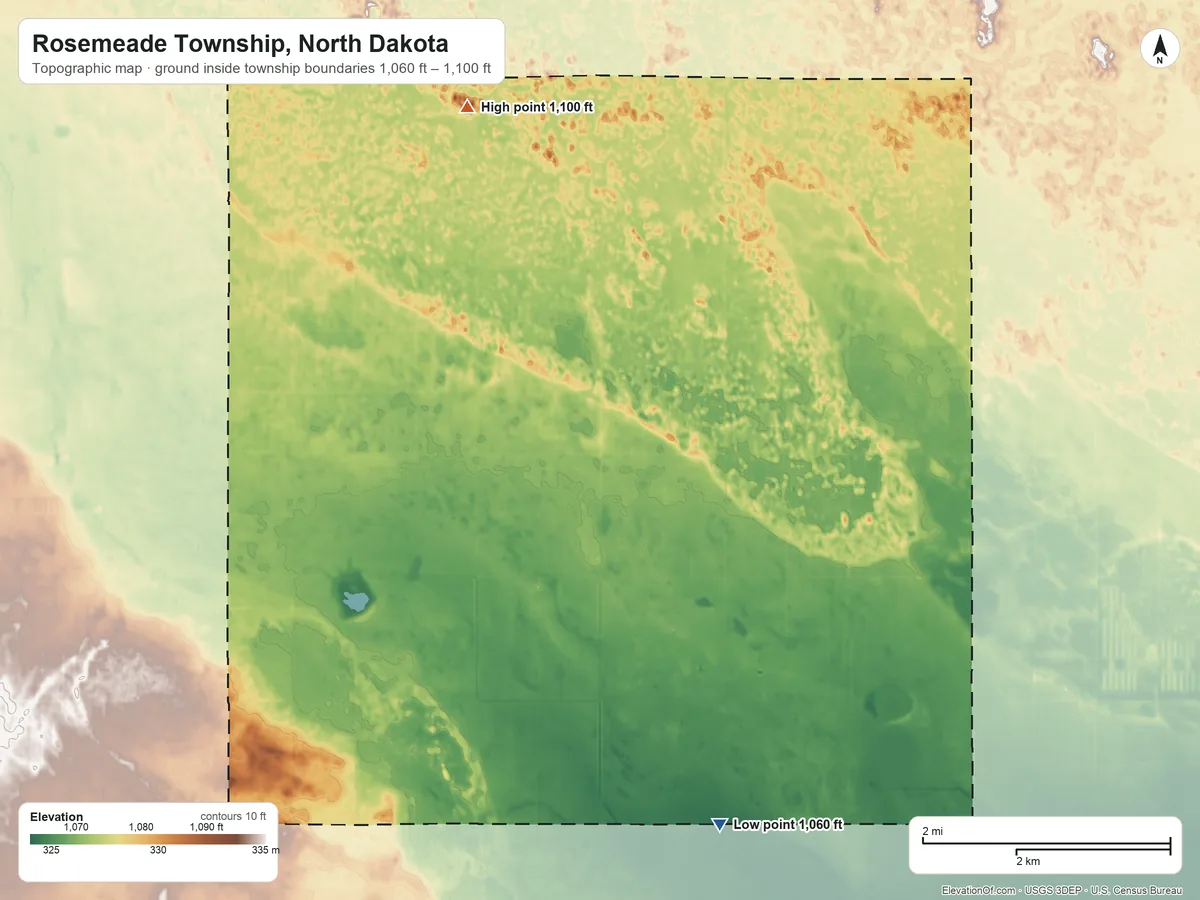The width and height of the screenshot is (1200, 900).
Task: Click the "325" metre legend value
Action: (x=51, y=851)
